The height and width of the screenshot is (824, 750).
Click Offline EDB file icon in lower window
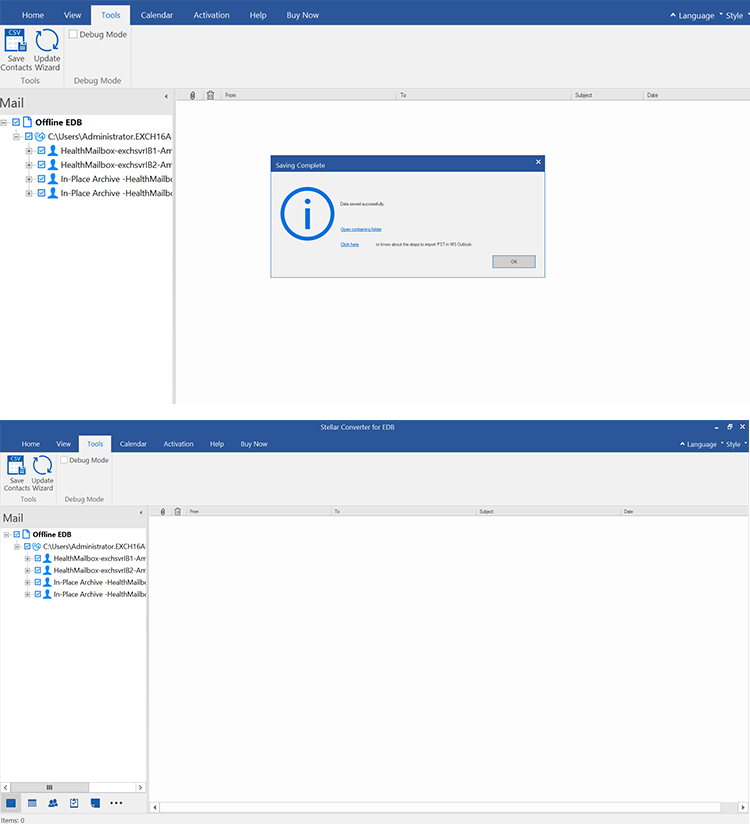26,534
